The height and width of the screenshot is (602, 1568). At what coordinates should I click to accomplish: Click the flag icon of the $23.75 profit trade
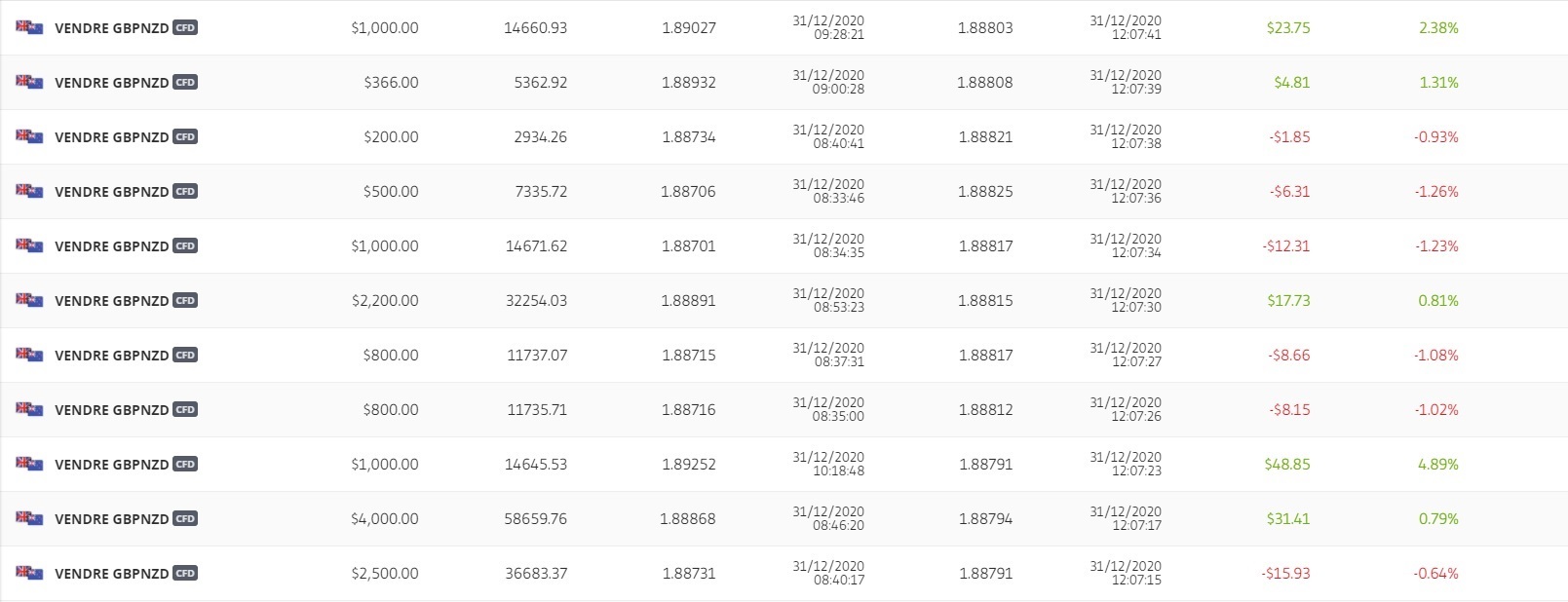tap(29, 27)
